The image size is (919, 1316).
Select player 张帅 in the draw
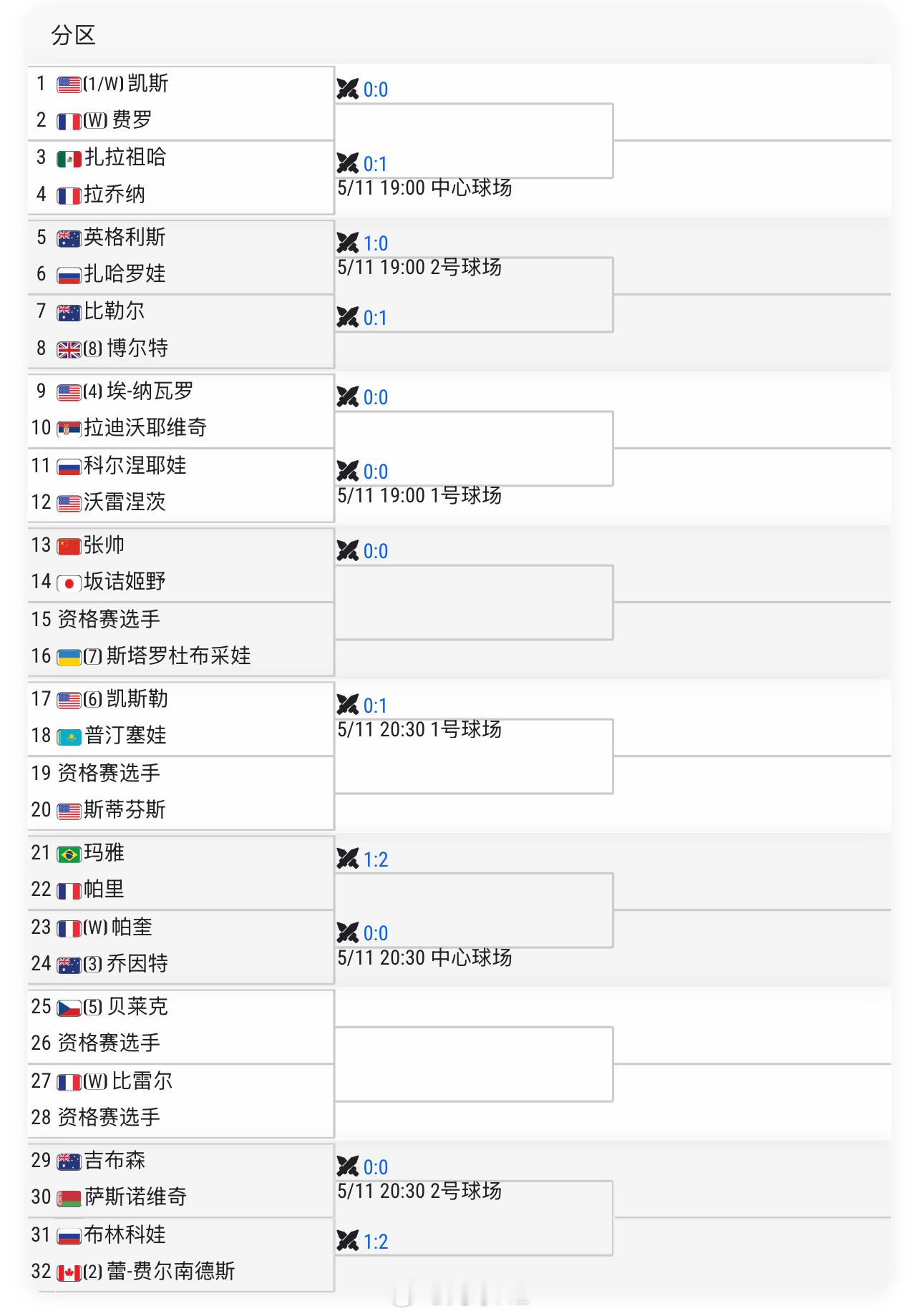click(x=104, y=545)
